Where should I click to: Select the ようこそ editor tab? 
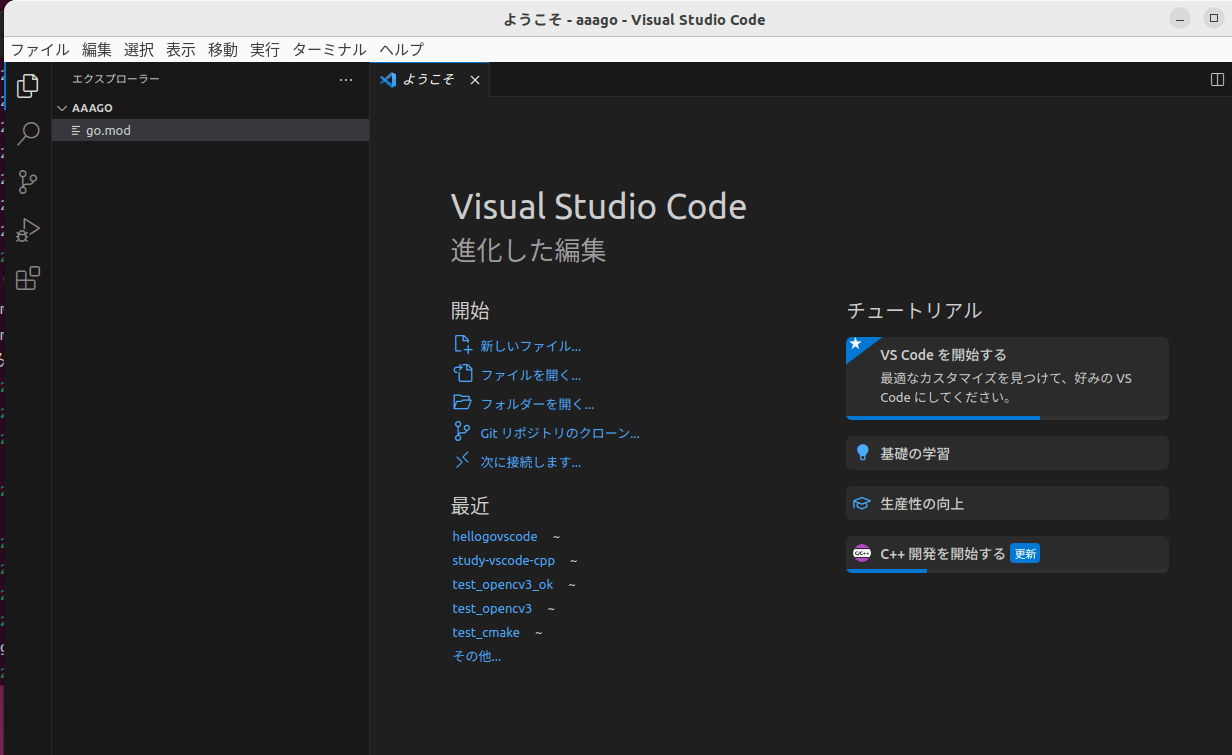[430, 80]
